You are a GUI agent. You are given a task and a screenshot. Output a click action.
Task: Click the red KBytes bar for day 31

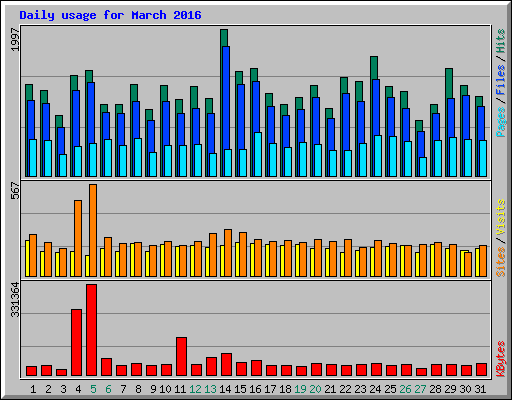point(482,370)
